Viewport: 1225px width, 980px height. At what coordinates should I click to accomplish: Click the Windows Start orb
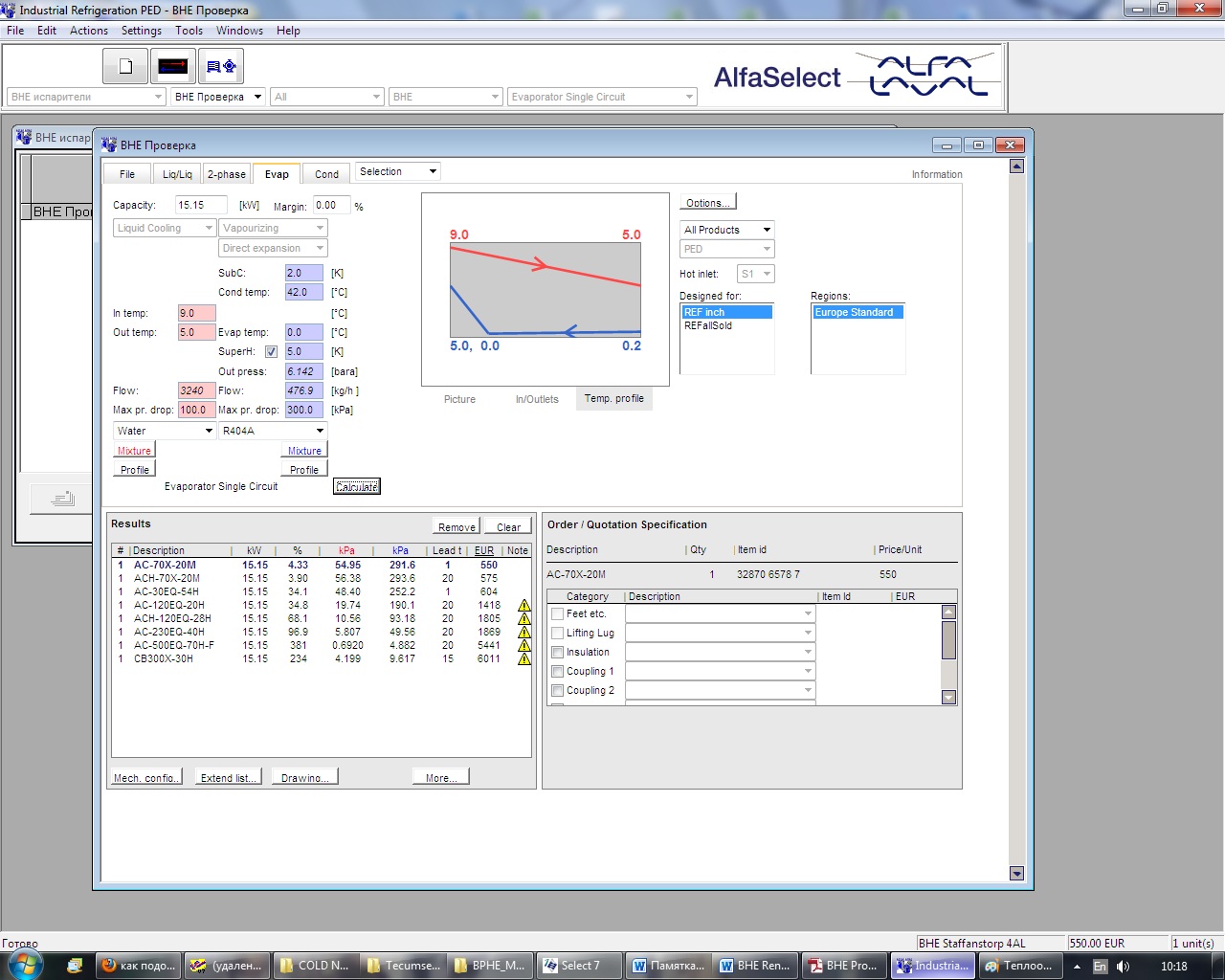23,965
